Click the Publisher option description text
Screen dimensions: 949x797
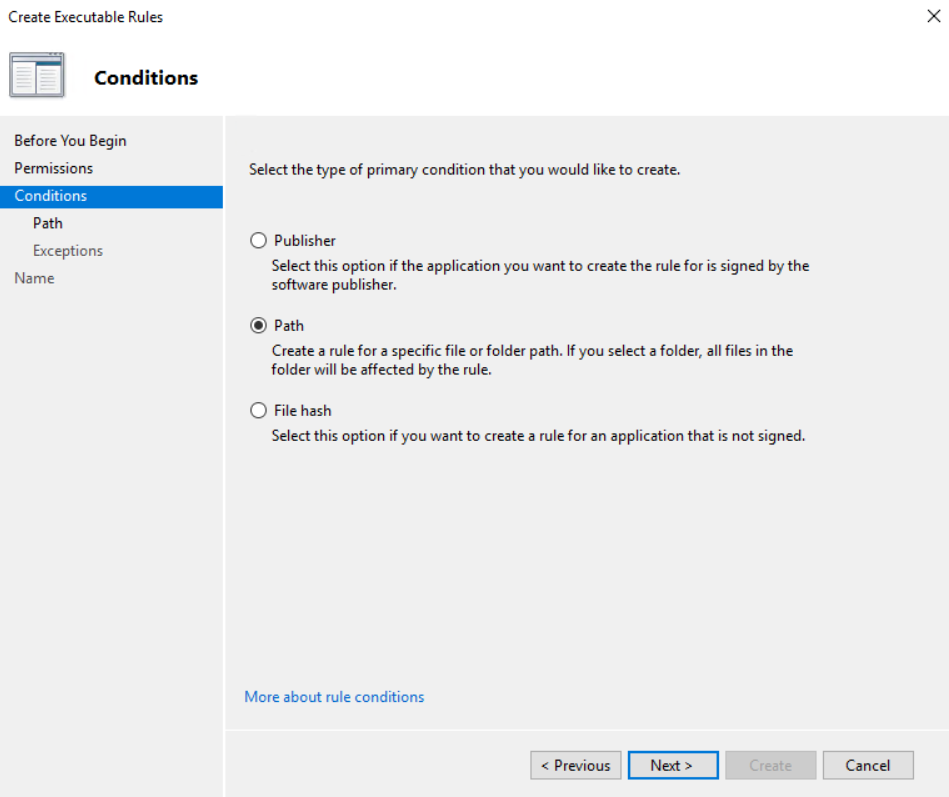(x=540, y=275)
